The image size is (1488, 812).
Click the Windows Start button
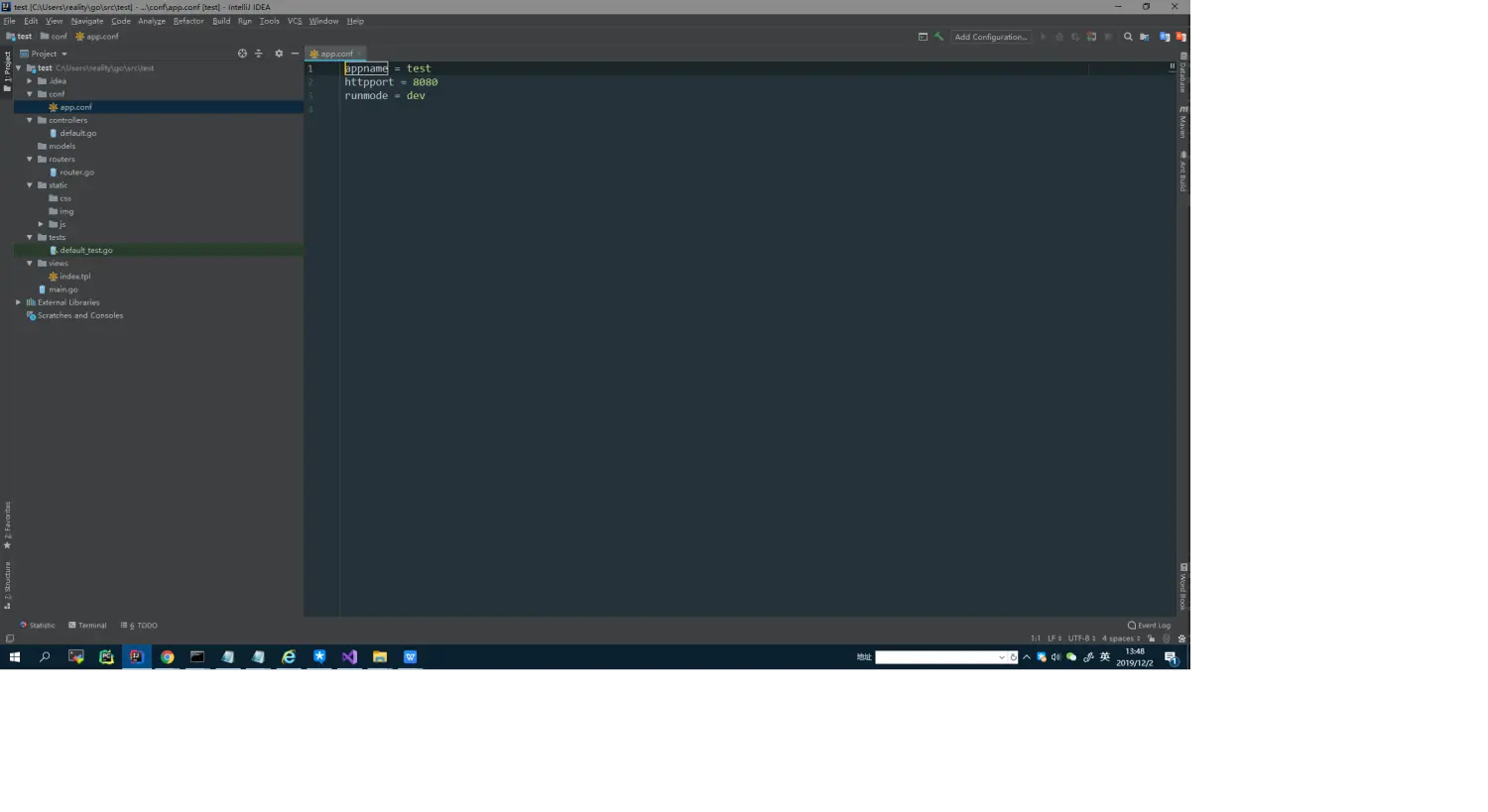pyautogui.click(x=15, y=656)
